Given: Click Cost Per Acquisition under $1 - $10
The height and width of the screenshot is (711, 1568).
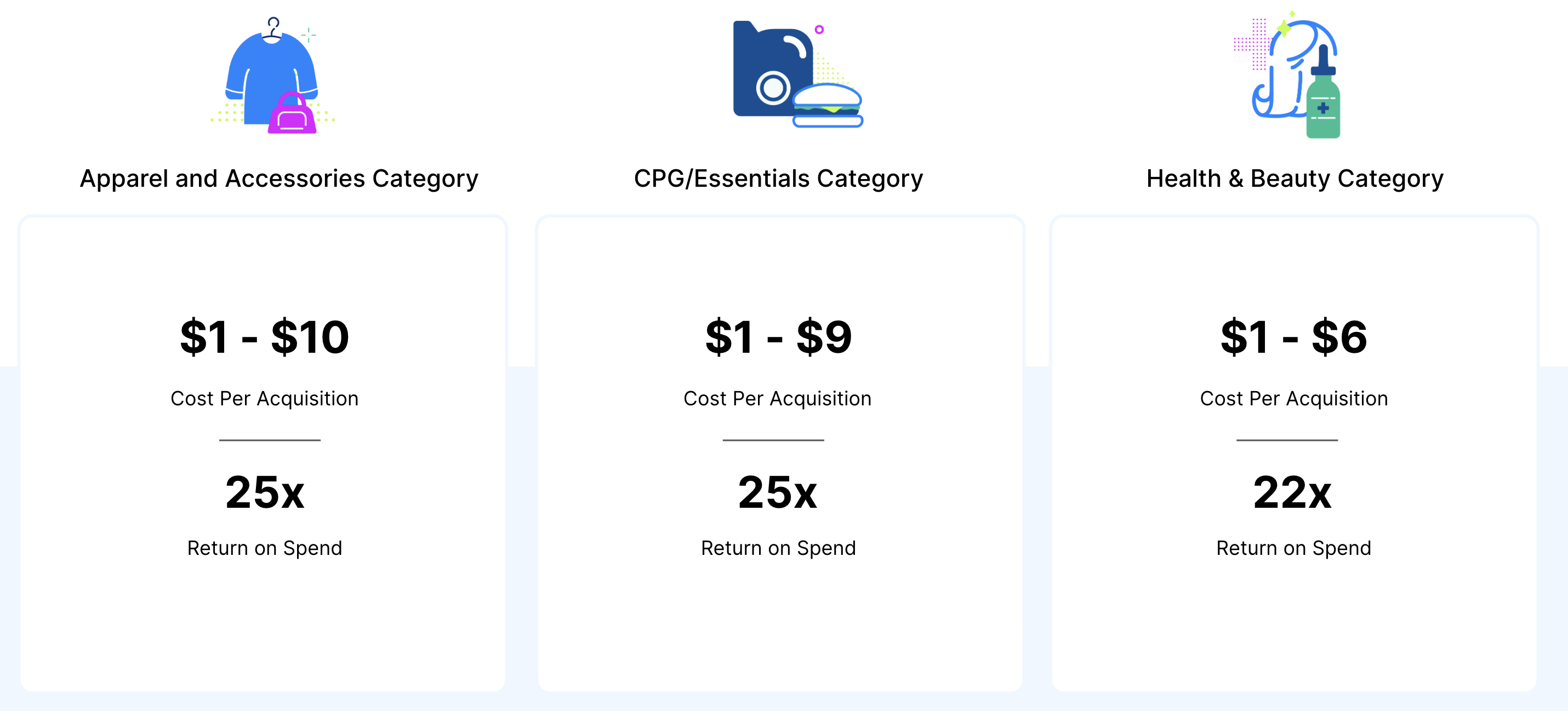Looking at the screenshot, I should 264,398.
